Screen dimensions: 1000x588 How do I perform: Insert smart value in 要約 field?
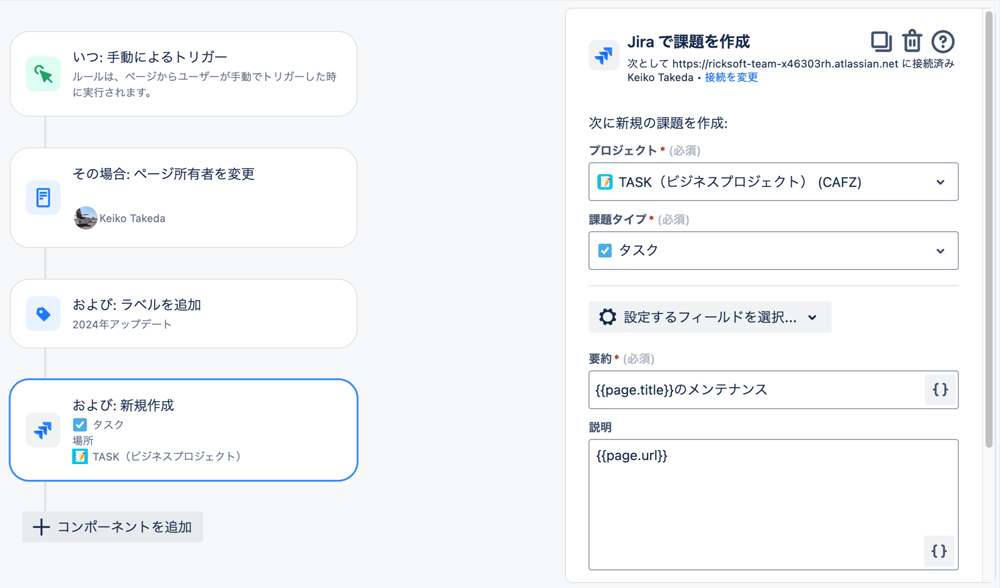(940, 390)
